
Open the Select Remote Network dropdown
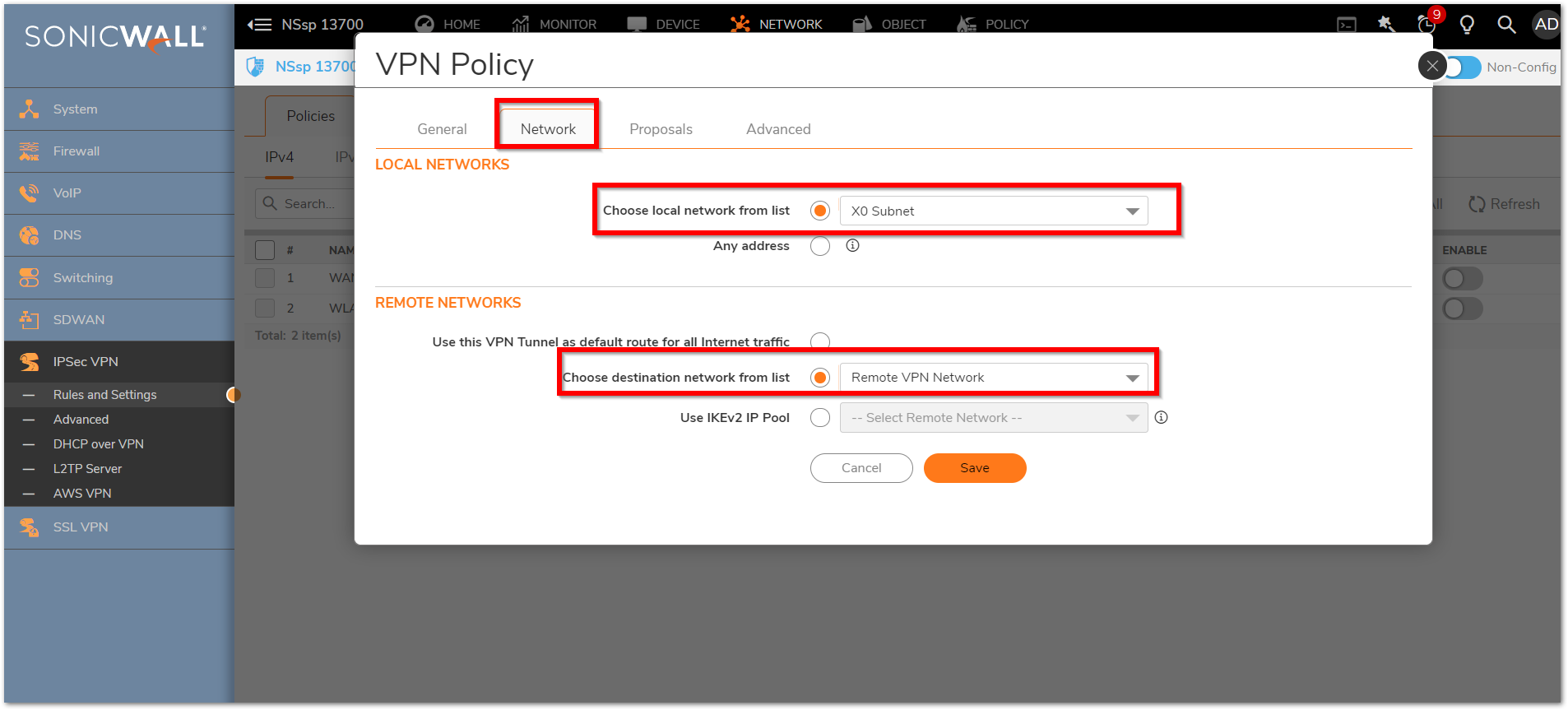pos(993,418)
